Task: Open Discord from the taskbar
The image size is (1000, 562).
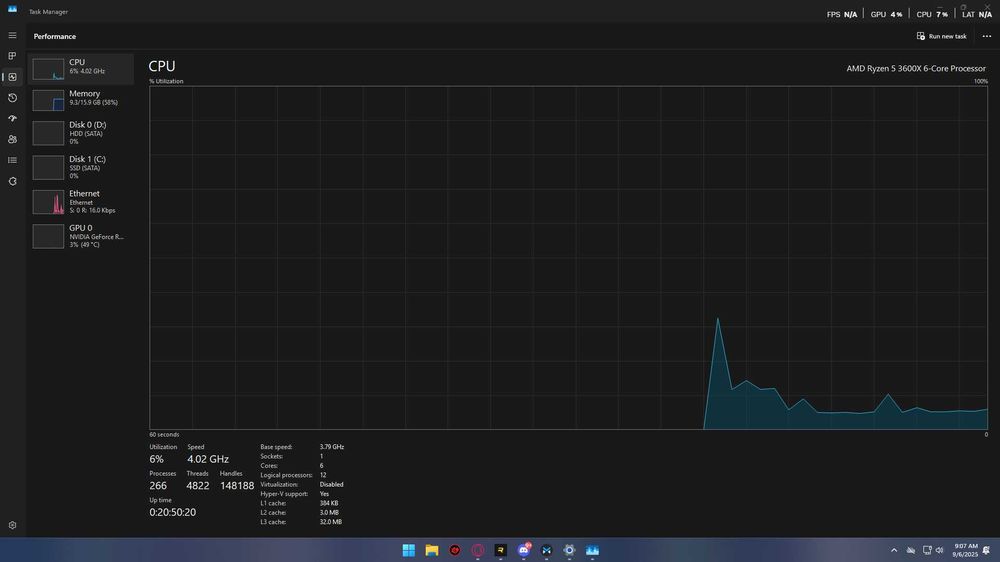Action: pyautogui.click(x=524, y=550)
